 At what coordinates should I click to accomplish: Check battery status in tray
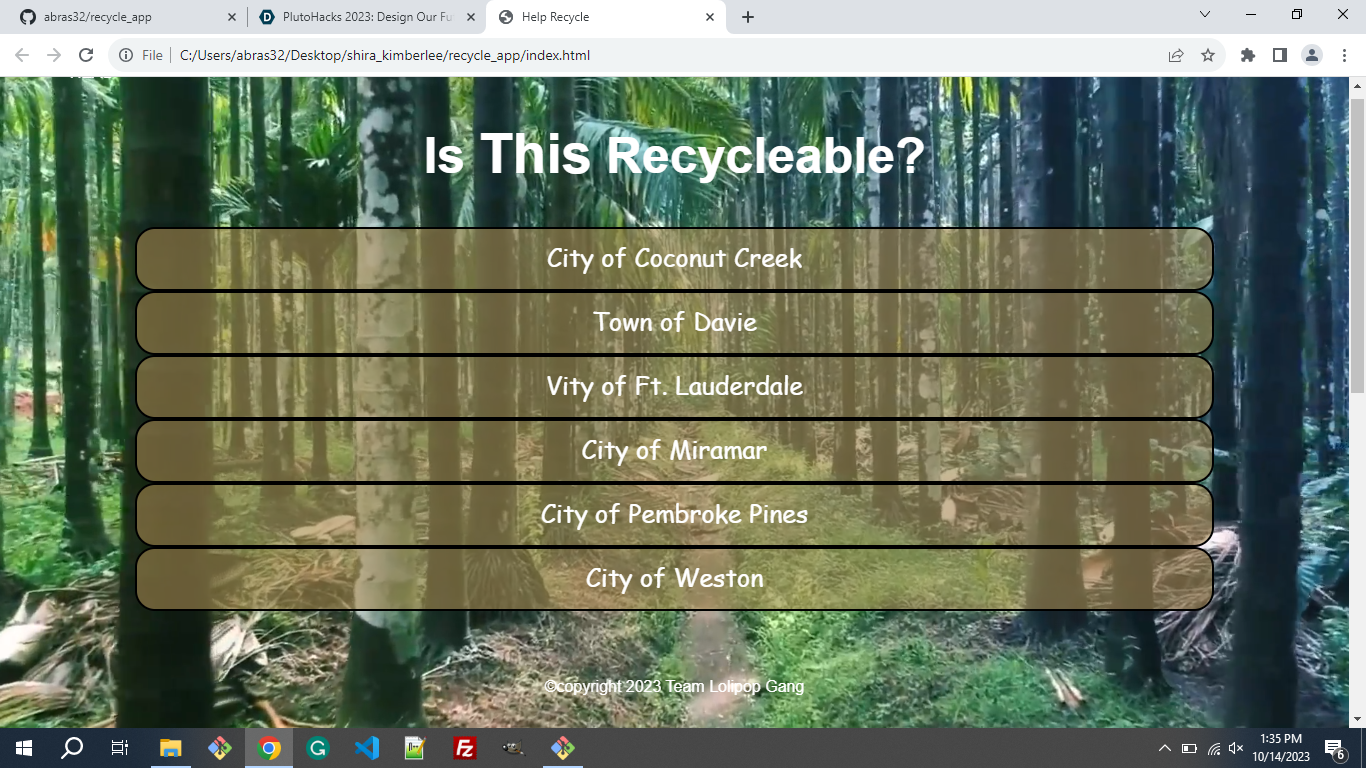(x=1189, y=748)
